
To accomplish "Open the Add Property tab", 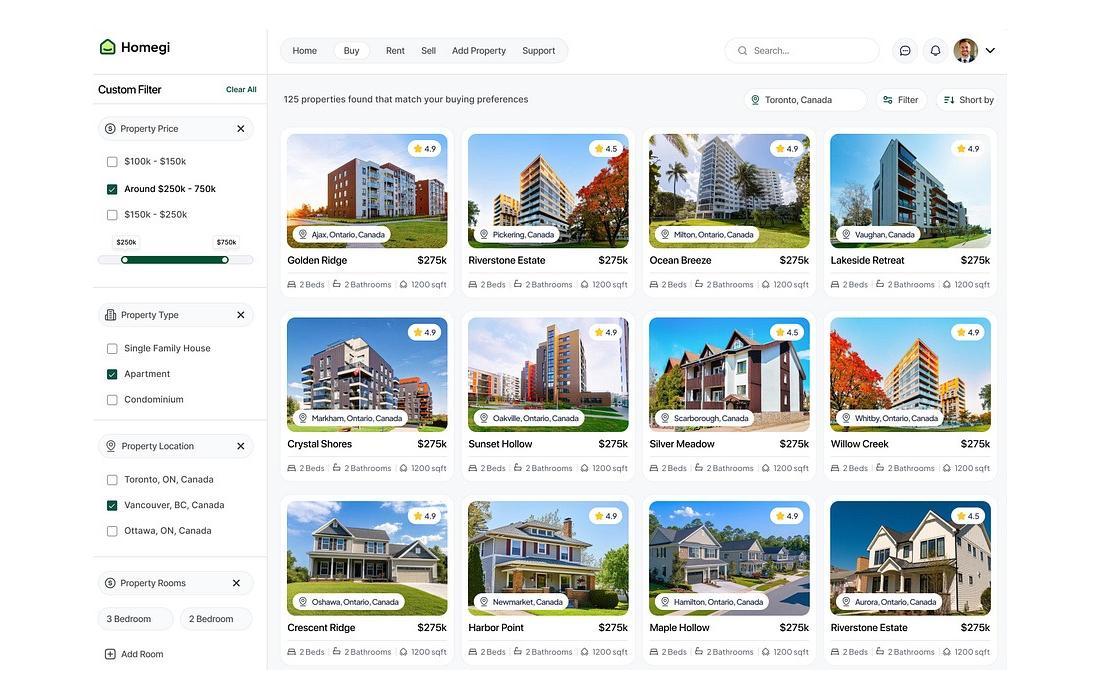I will pos(478,51).
